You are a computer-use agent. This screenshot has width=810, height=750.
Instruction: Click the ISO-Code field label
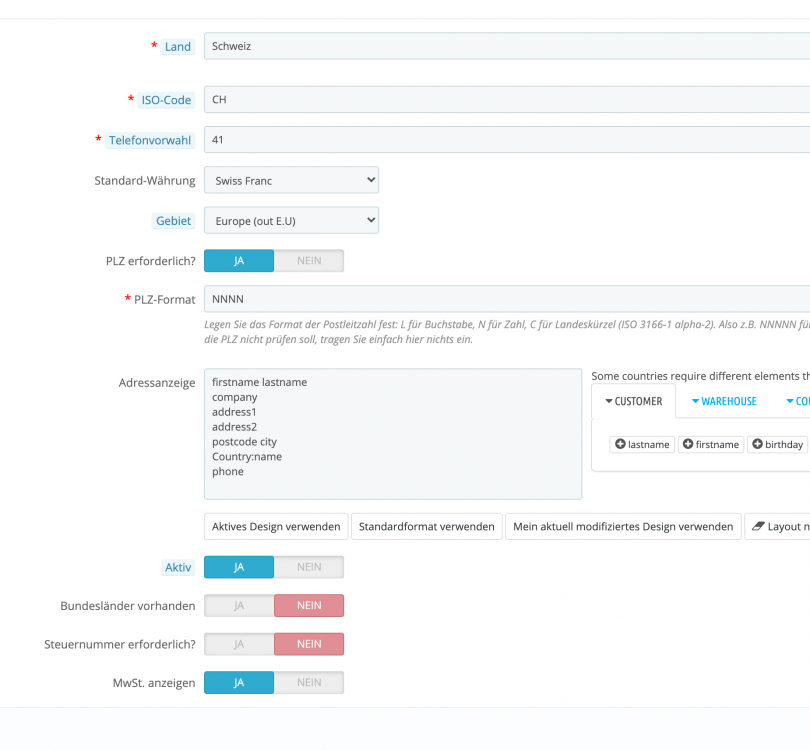point(166,100)
